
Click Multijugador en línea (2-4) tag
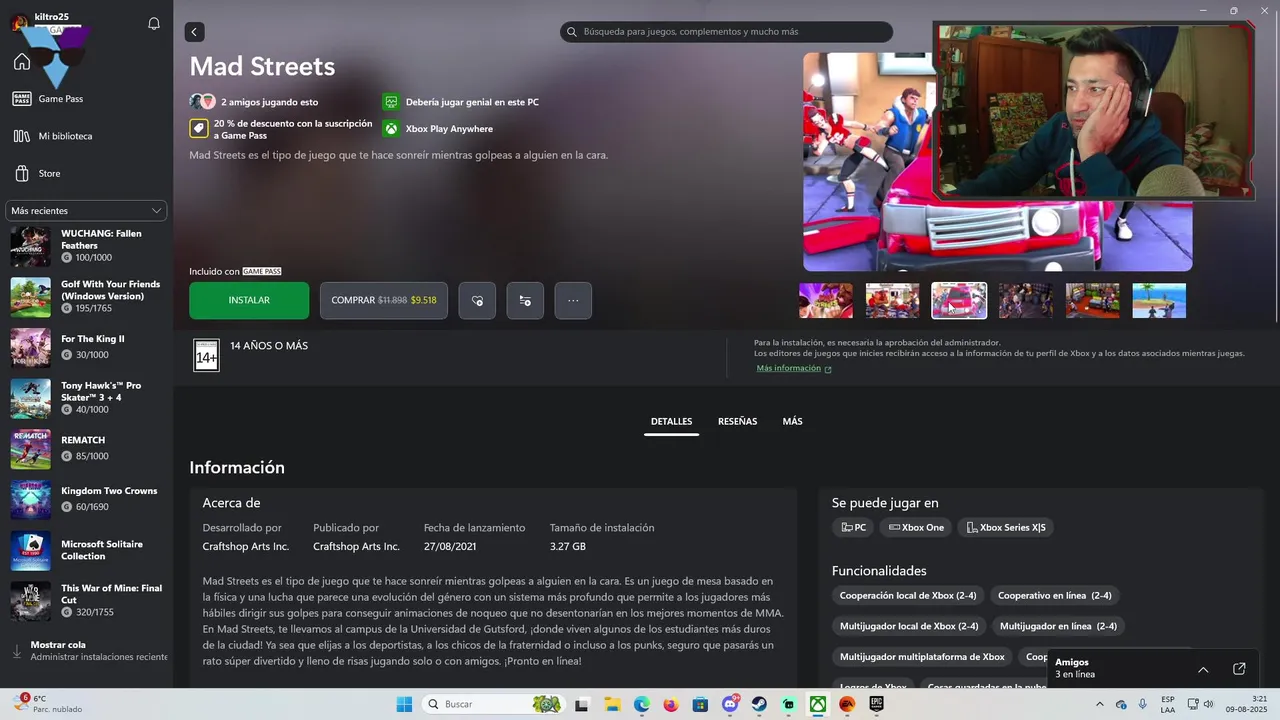coord(1058,626)
